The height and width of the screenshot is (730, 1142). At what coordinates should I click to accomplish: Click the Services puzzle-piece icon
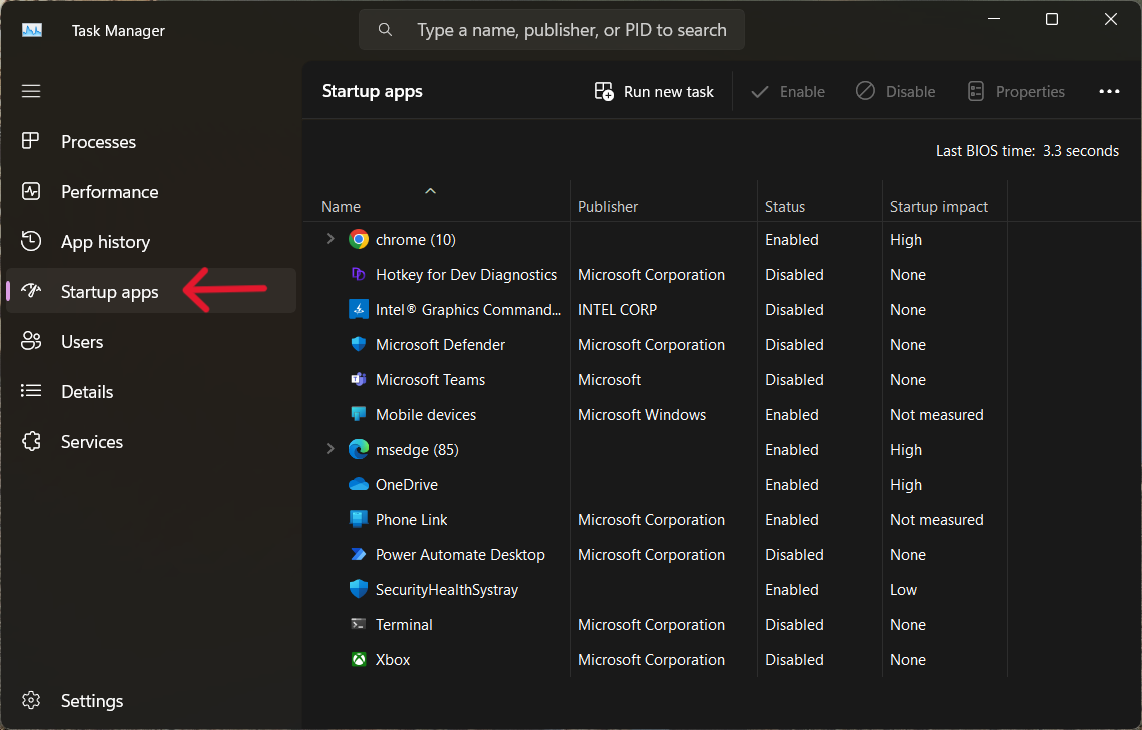tap(31, 441)
